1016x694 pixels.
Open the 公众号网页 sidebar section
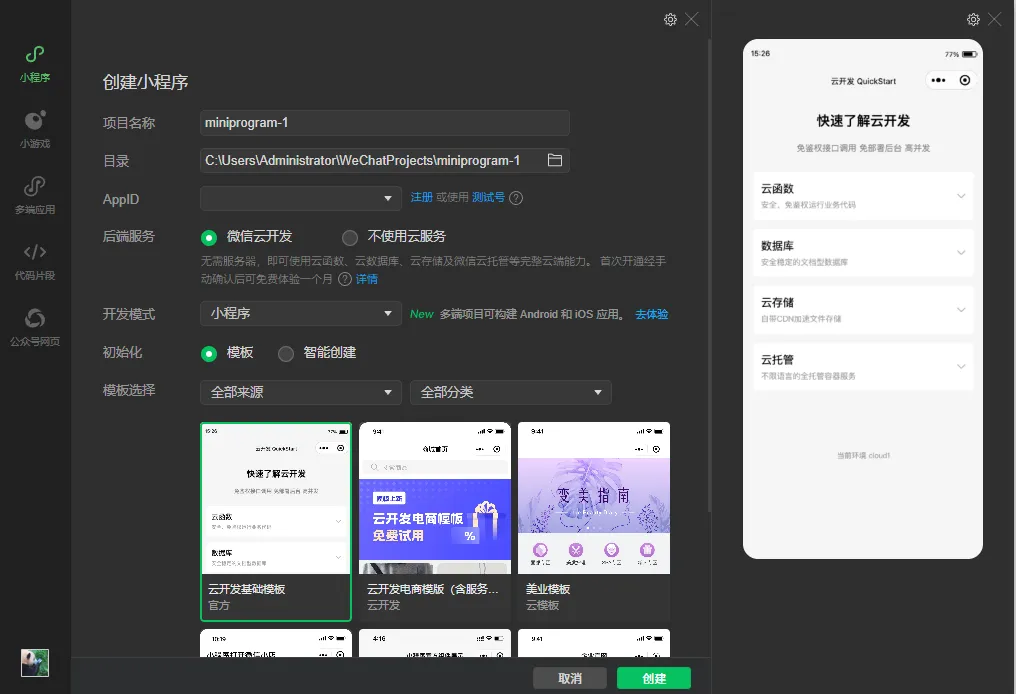coord(35,328)
